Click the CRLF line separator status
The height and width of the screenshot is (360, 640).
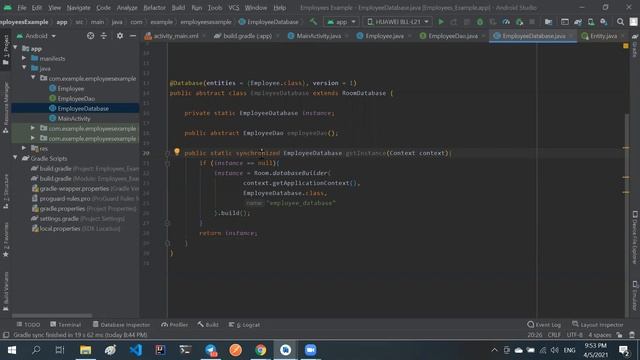coord(554,335)
